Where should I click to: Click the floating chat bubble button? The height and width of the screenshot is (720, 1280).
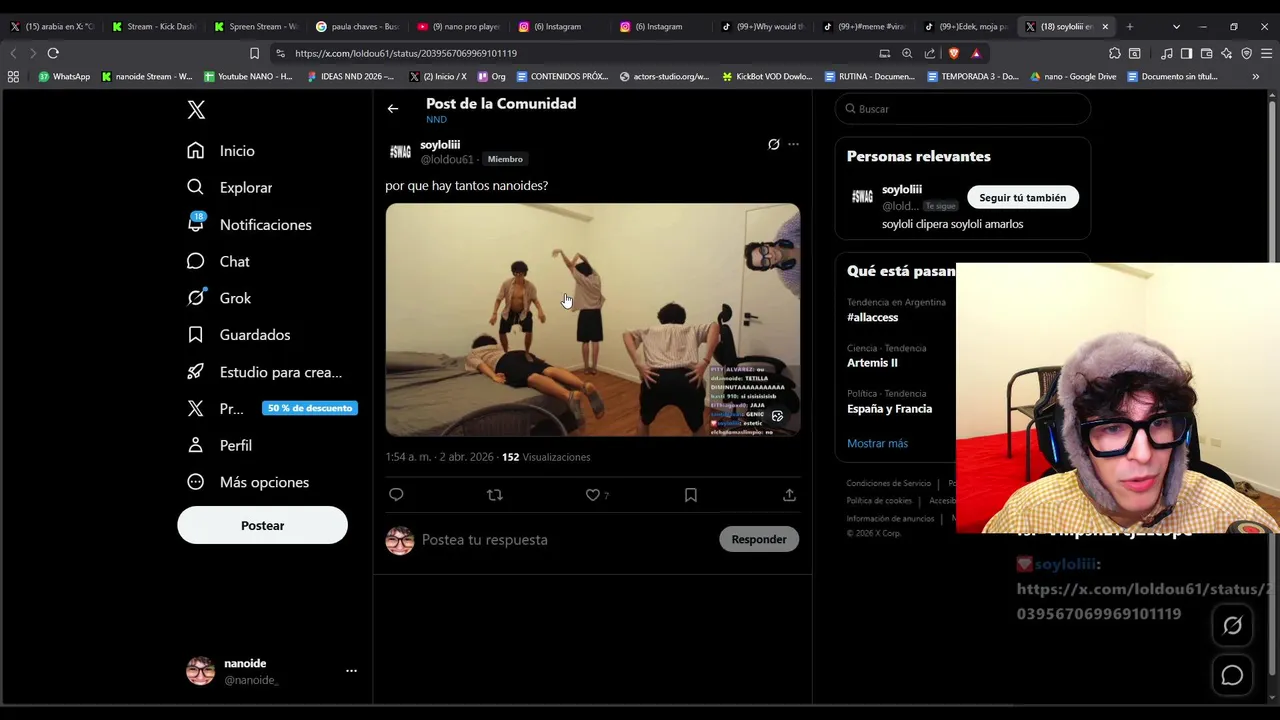point(1232,676)
